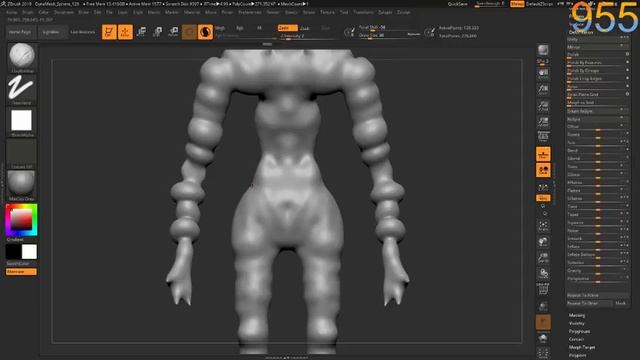Toggle the Floor grid icon

tap(543, 154)
